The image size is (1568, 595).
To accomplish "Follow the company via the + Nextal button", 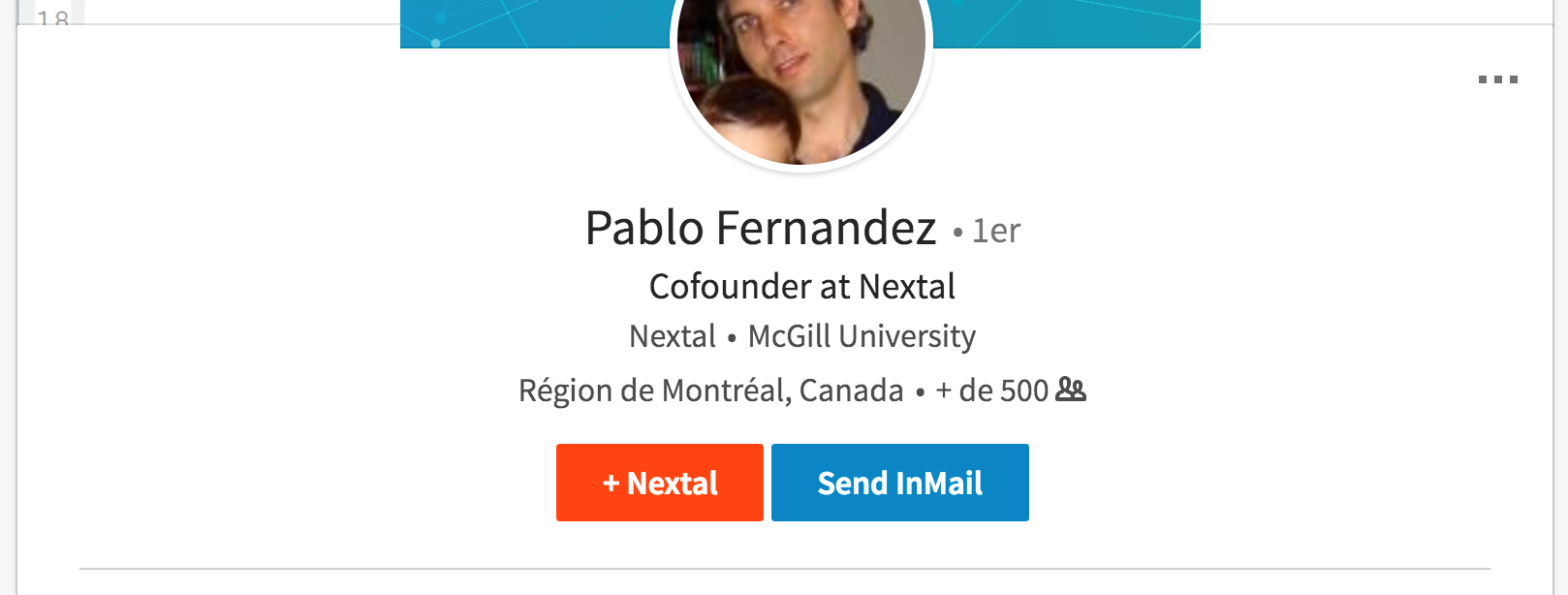I will 659,482.
